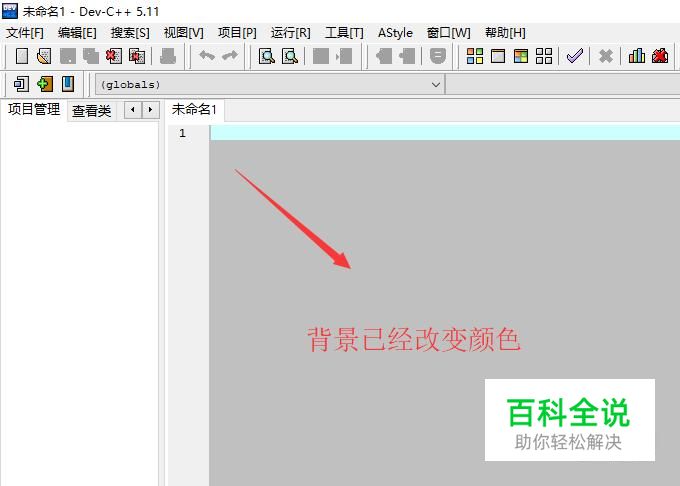Click the Print toolbar icon
This screenshot has width=680, height=486.
pyautogui.click(x=168, y=56)
